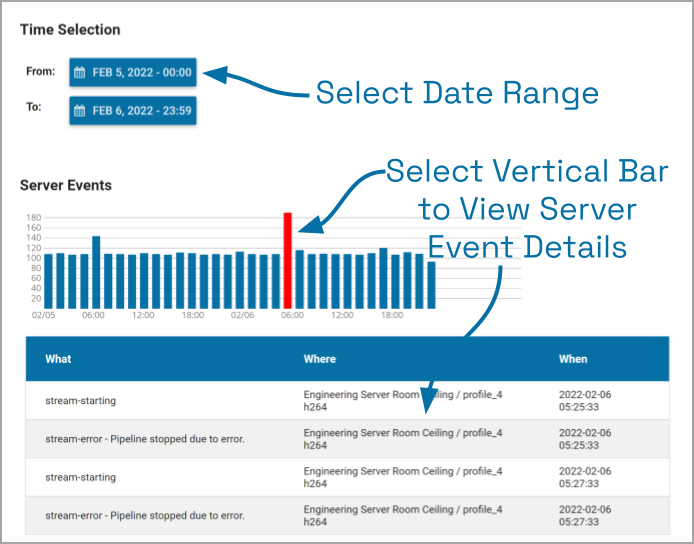Select the first bar at the 02/05 label
This screenshot has height=544, width=694.
[x=48, y=281]
